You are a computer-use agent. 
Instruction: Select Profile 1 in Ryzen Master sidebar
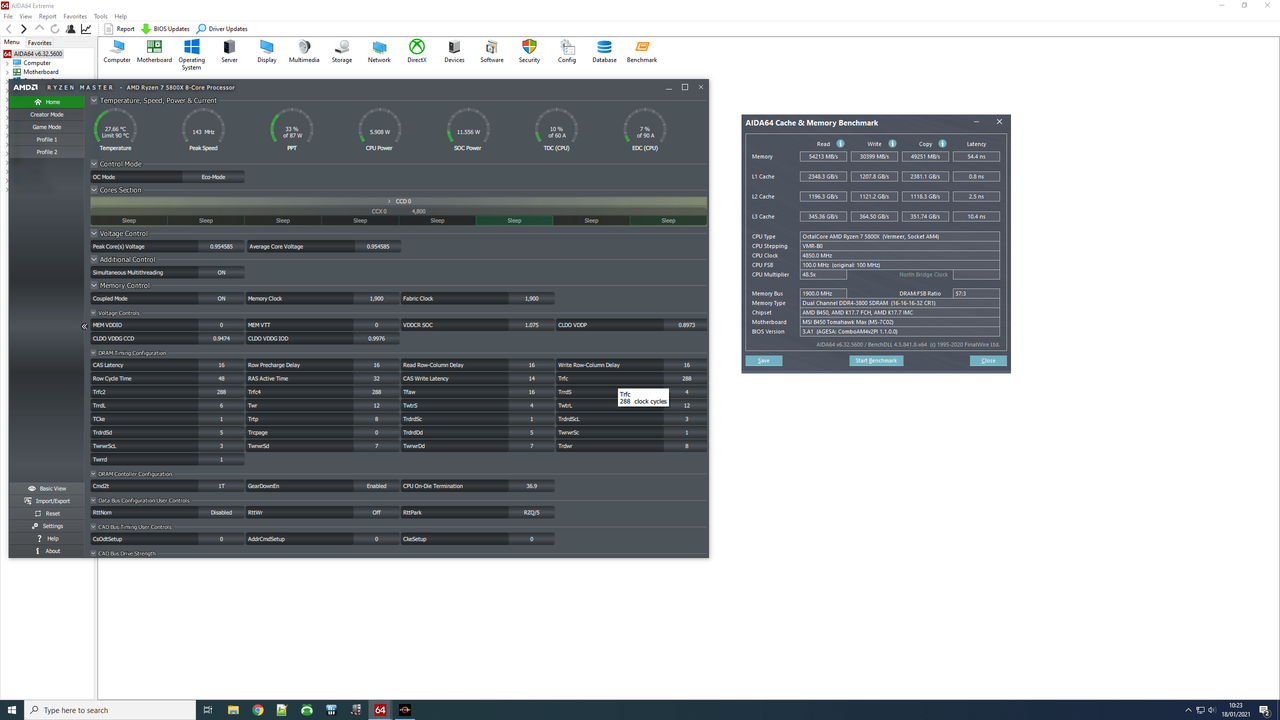coord(47,139)
